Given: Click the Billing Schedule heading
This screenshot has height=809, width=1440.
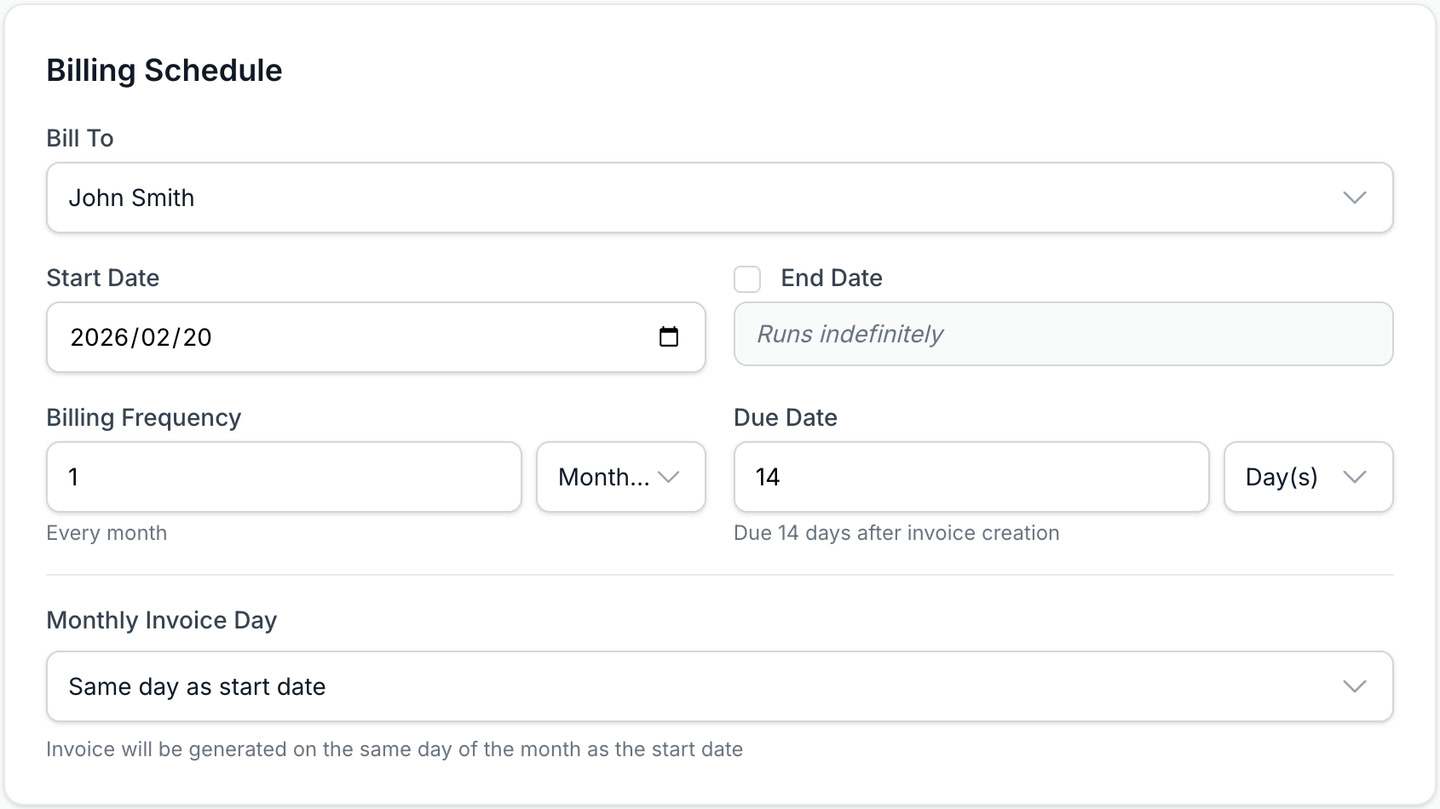Looking at the screenshot, I should pyautogui.click(x=164, y=70).
